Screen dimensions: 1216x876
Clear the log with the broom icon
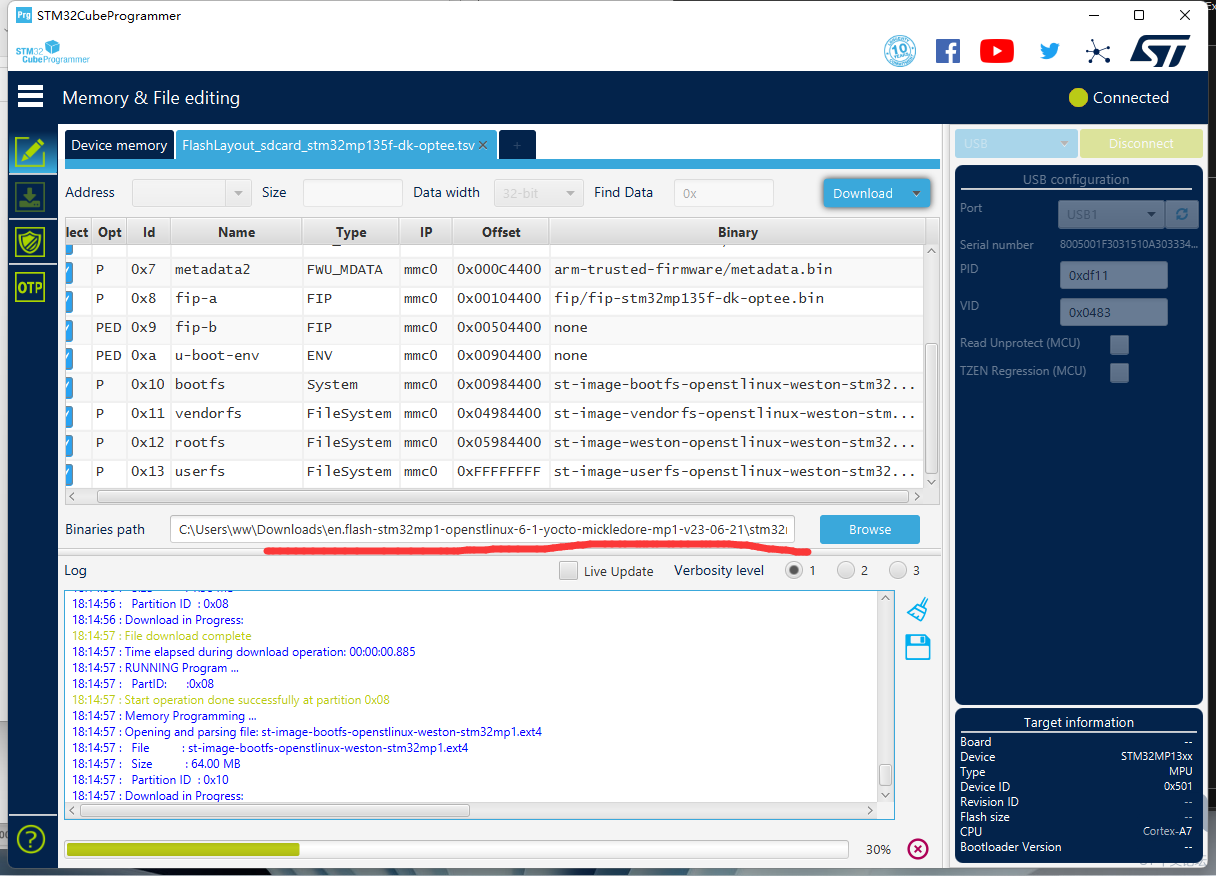click(918, 609)
